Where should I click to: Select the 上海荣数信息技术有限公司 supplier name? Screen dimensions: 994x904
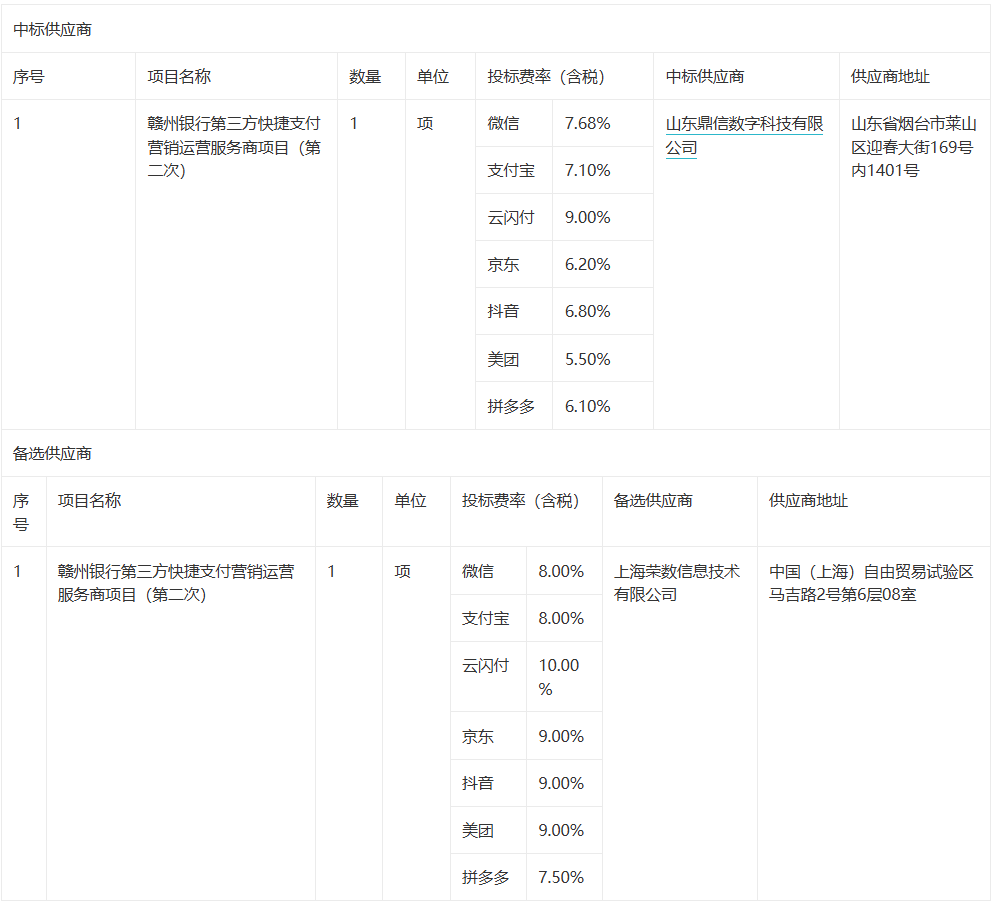677,583
